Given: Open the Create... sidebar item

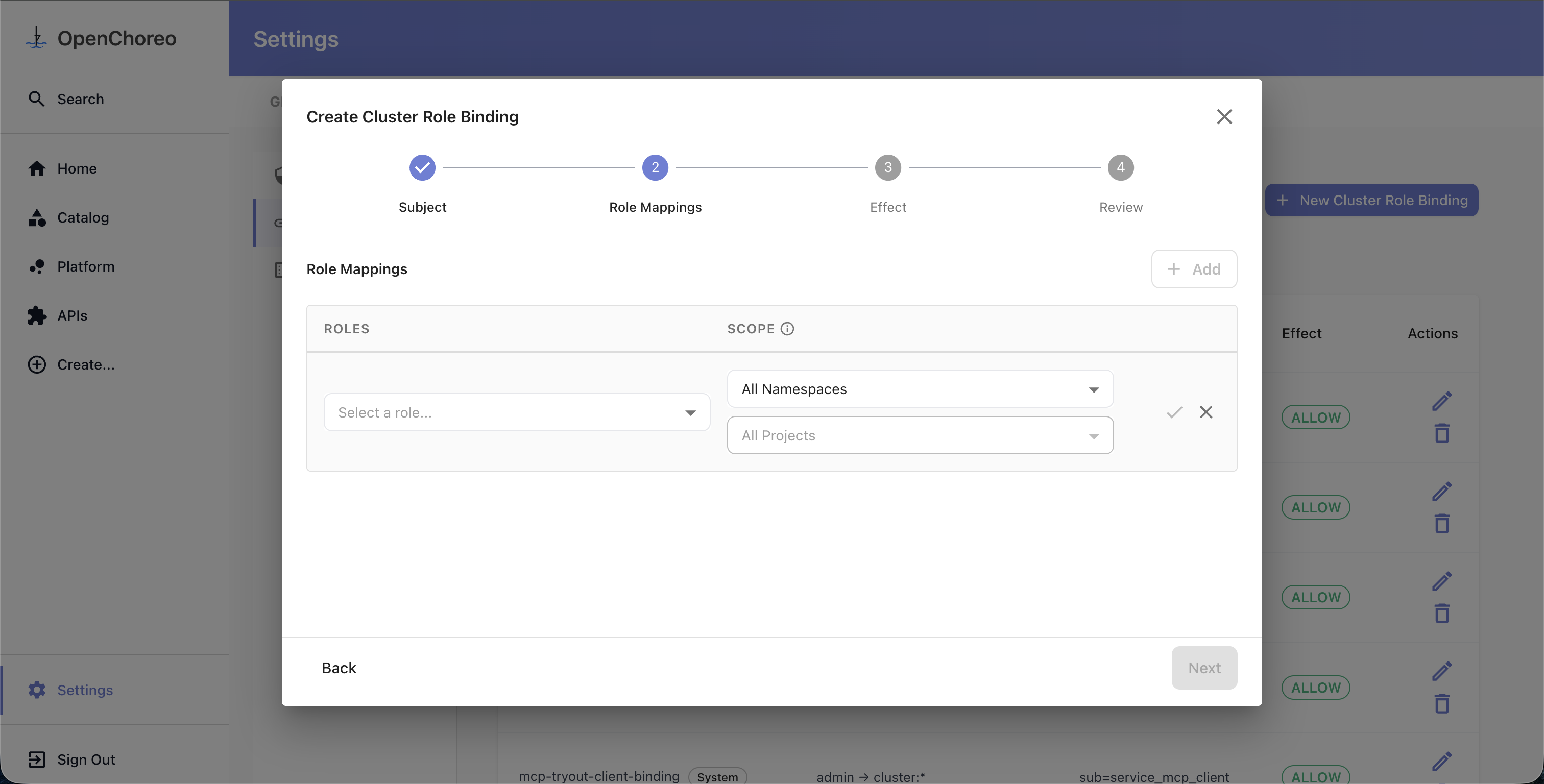Looking at the screenshot, I should pos(85,364).
